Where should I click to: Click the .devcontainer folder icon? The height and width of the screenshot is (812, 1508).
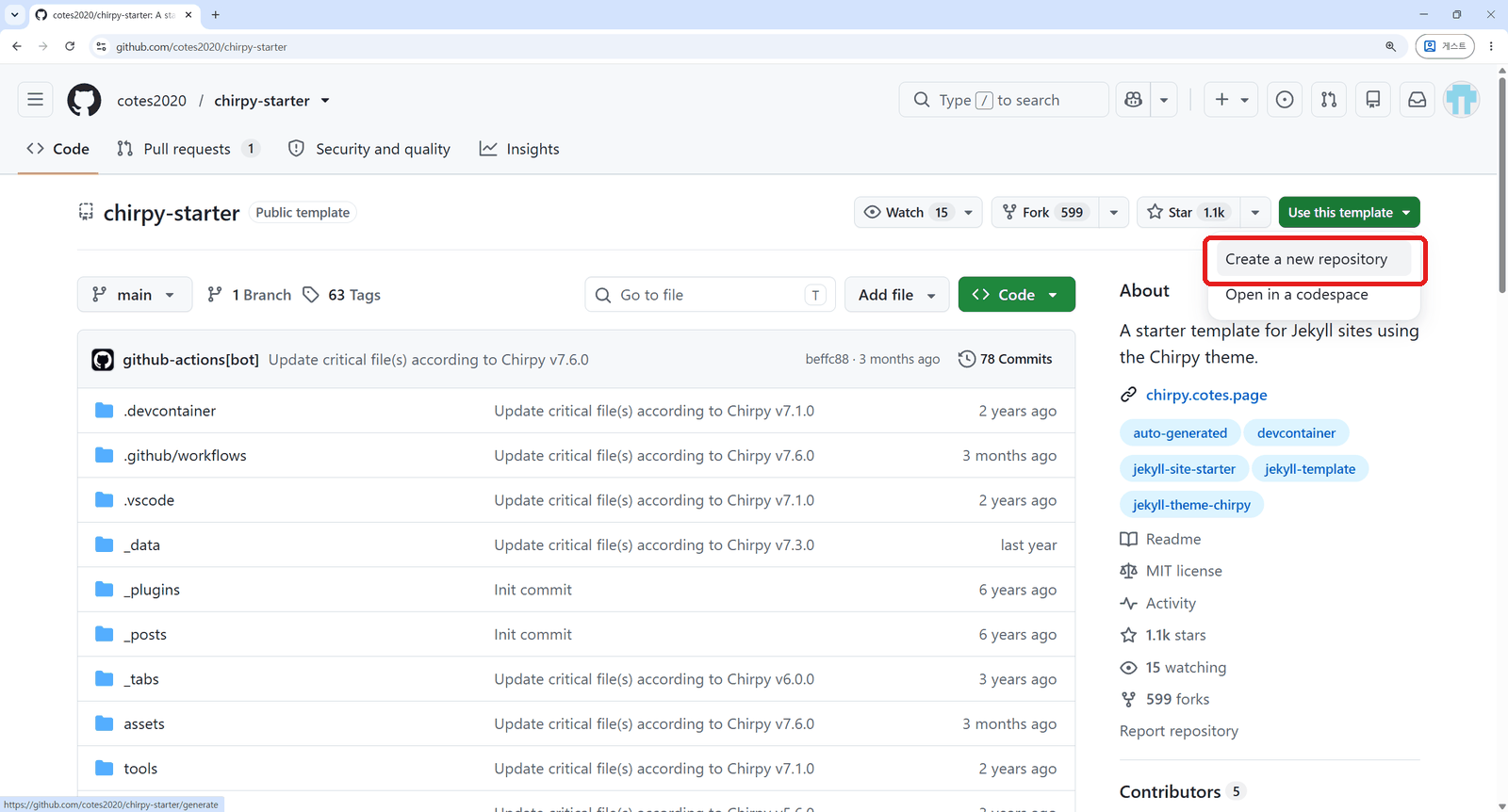point(105,411)
